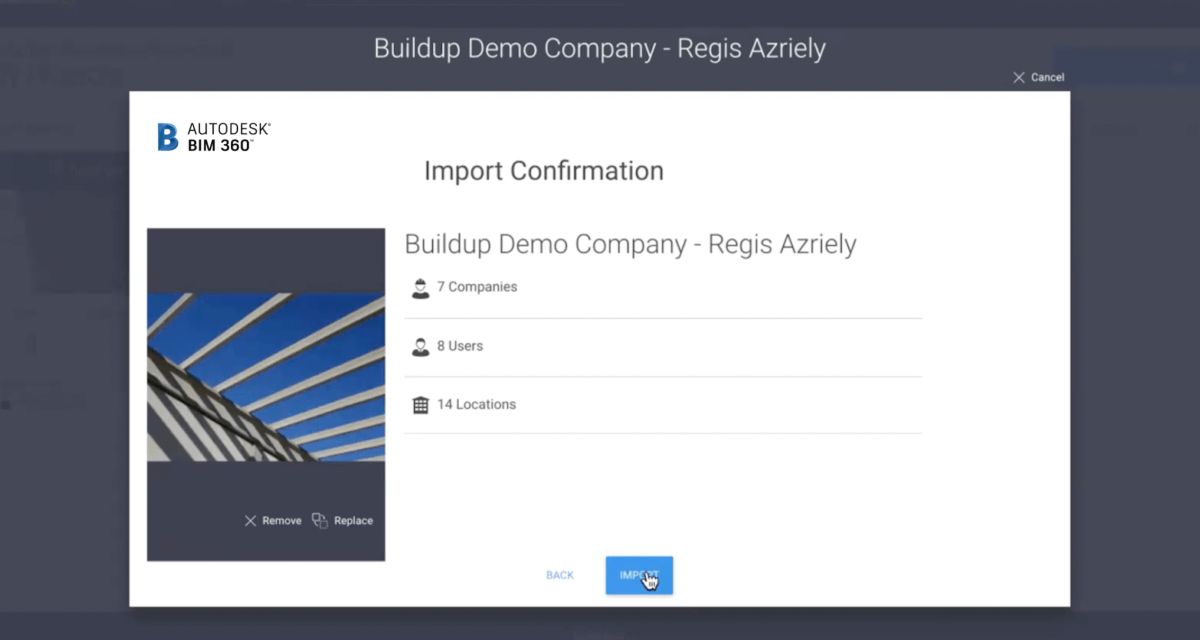Replace the project cover image

pyautogui.click(x=342, y=520)
